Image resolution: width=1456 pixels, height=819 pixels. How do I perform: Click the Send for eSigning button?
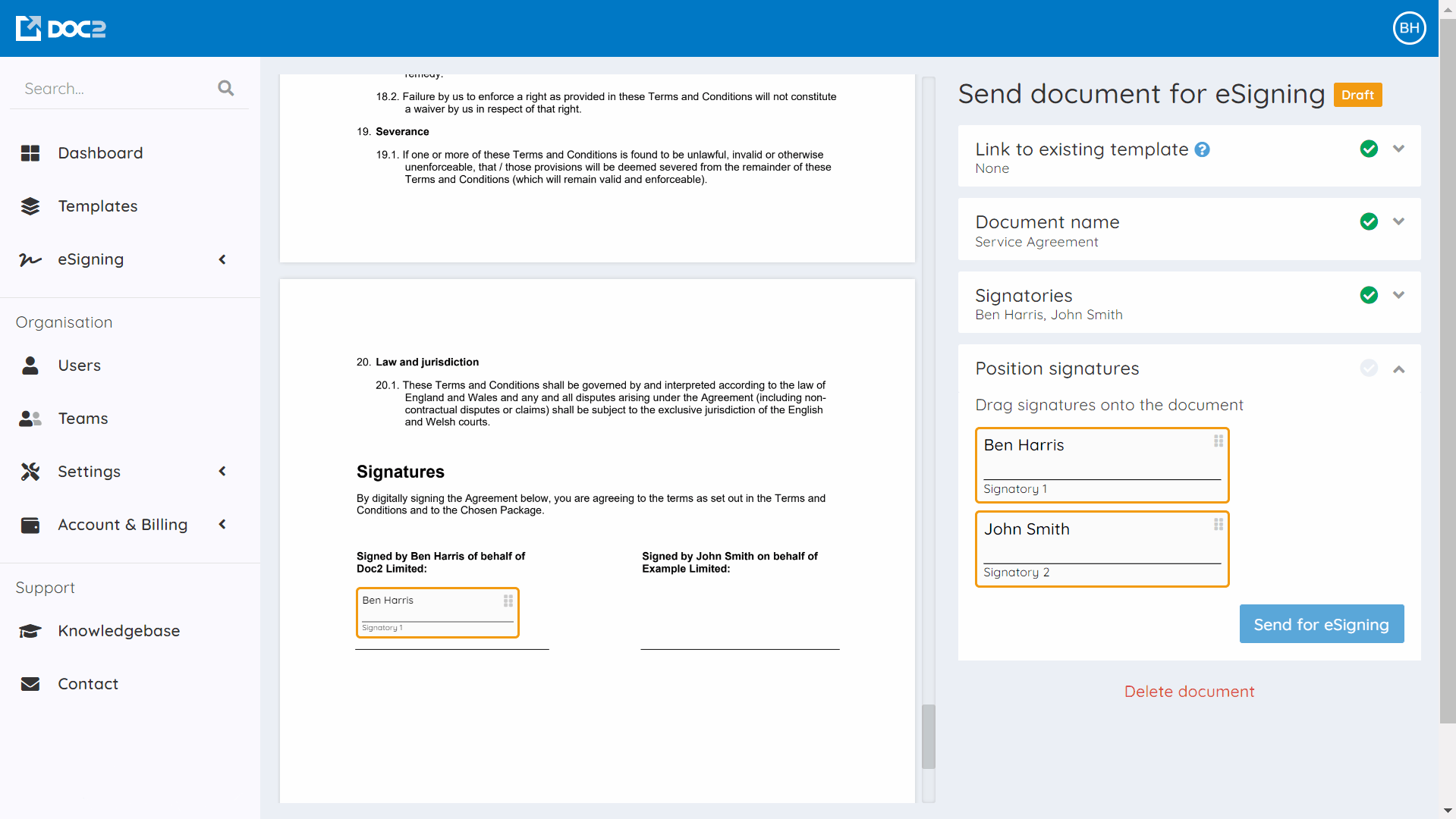(x=1321, y=624)
